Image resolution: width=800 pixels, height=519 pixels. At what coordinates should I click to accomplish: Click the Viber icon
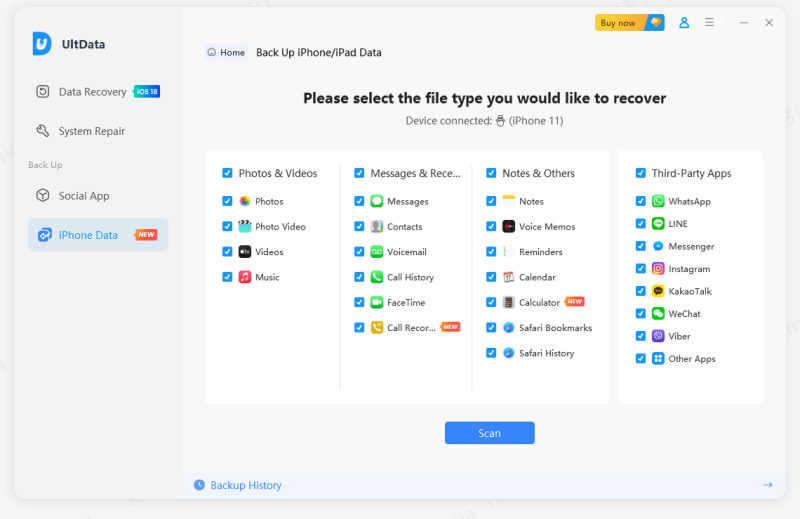tap(658, 336)
